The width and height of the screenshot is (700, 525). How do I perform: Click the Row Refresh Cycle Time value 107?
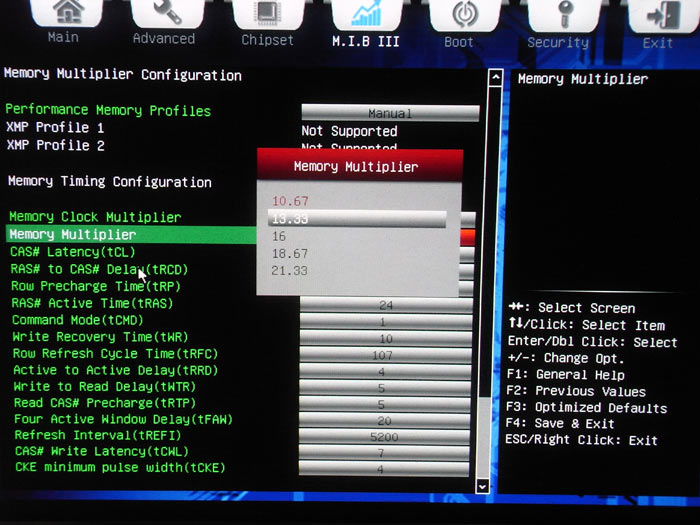[x=386, y=355]
